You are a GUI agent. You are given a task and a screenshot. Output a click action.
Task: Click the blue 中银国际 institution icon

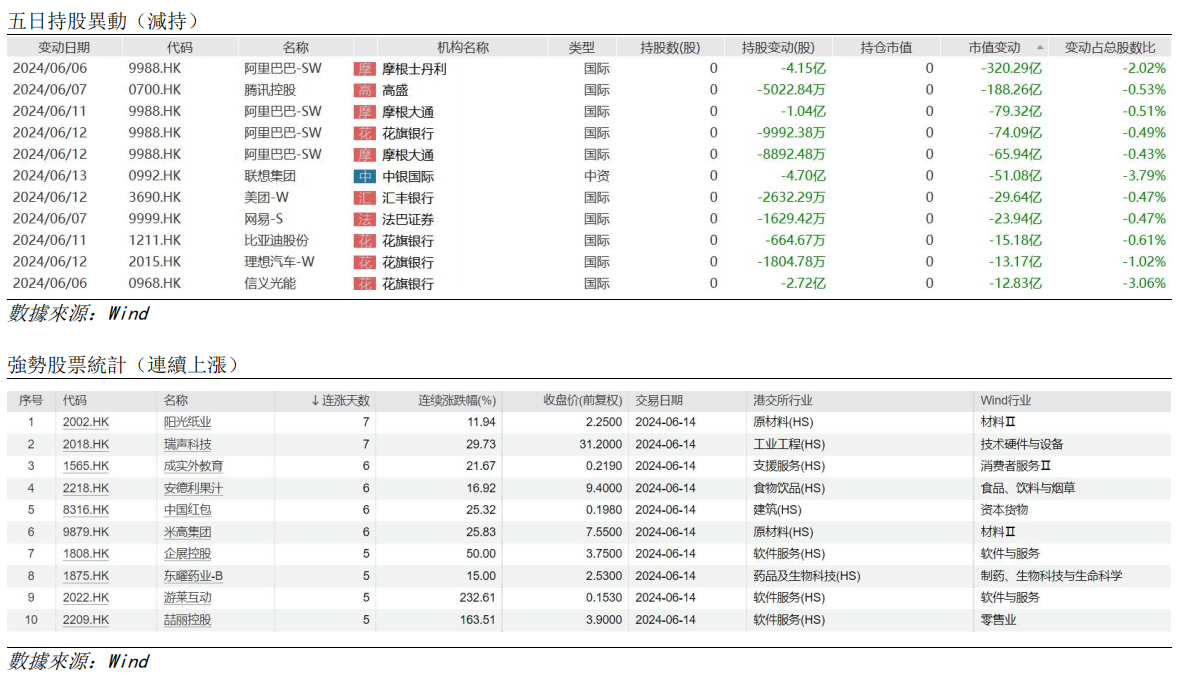pyautogui.click(x=364, y=177)
